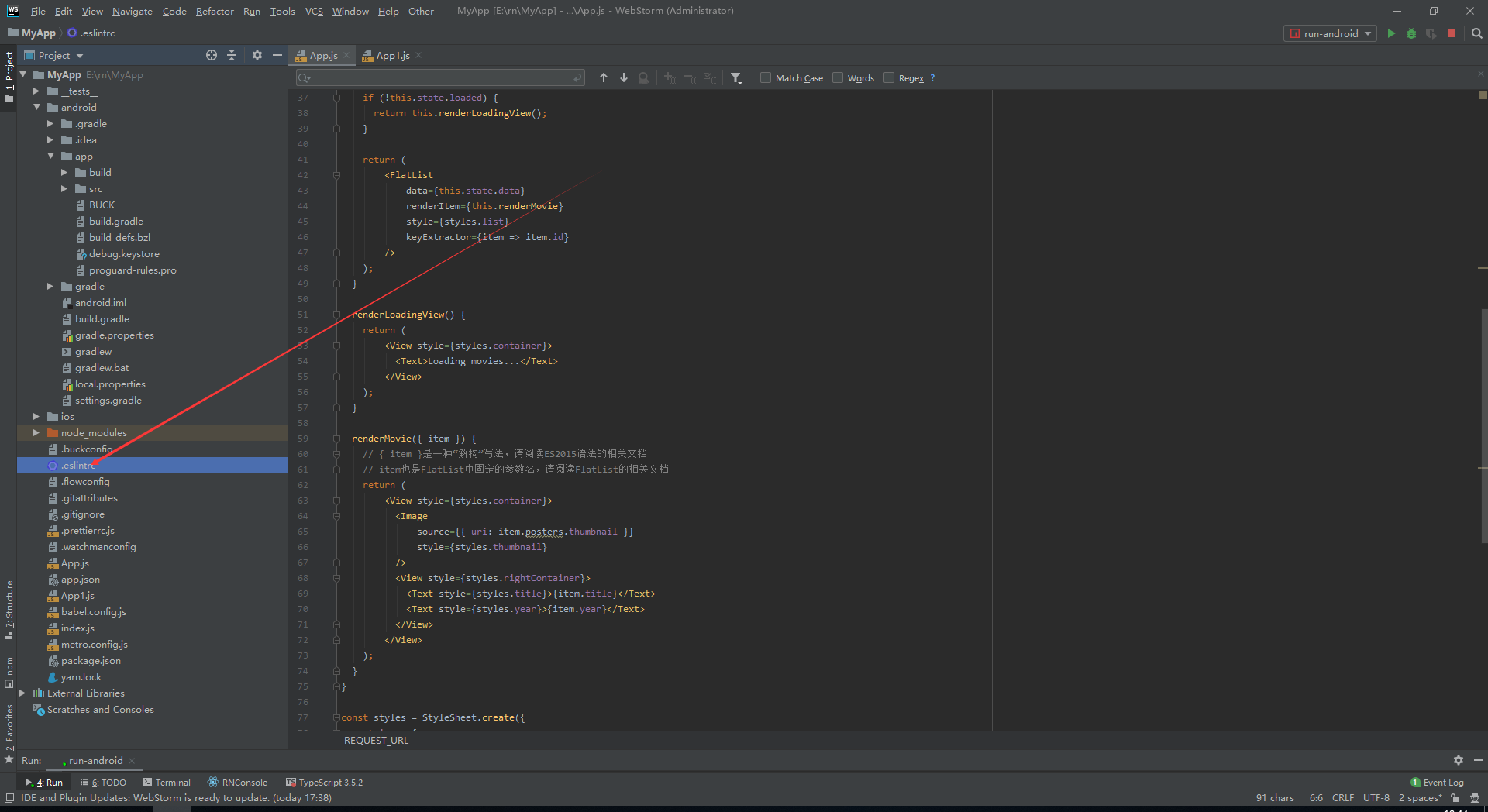This screenshot has height=812, width=1488.
Task: Expand the ios folder
Action: click(36, 416)
